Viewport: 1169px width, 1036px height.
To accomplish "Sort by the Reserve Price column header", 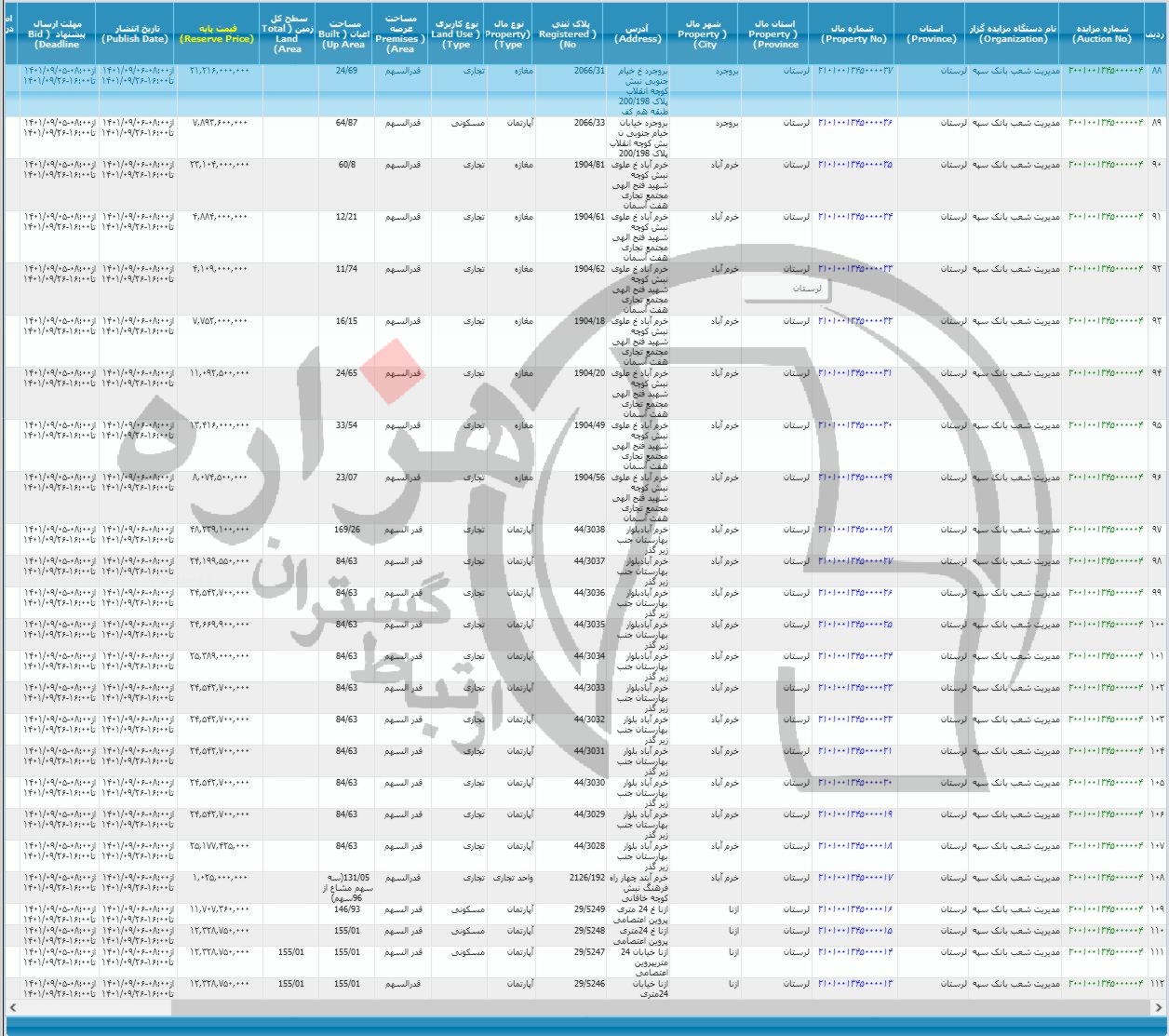I will (217, 34).
